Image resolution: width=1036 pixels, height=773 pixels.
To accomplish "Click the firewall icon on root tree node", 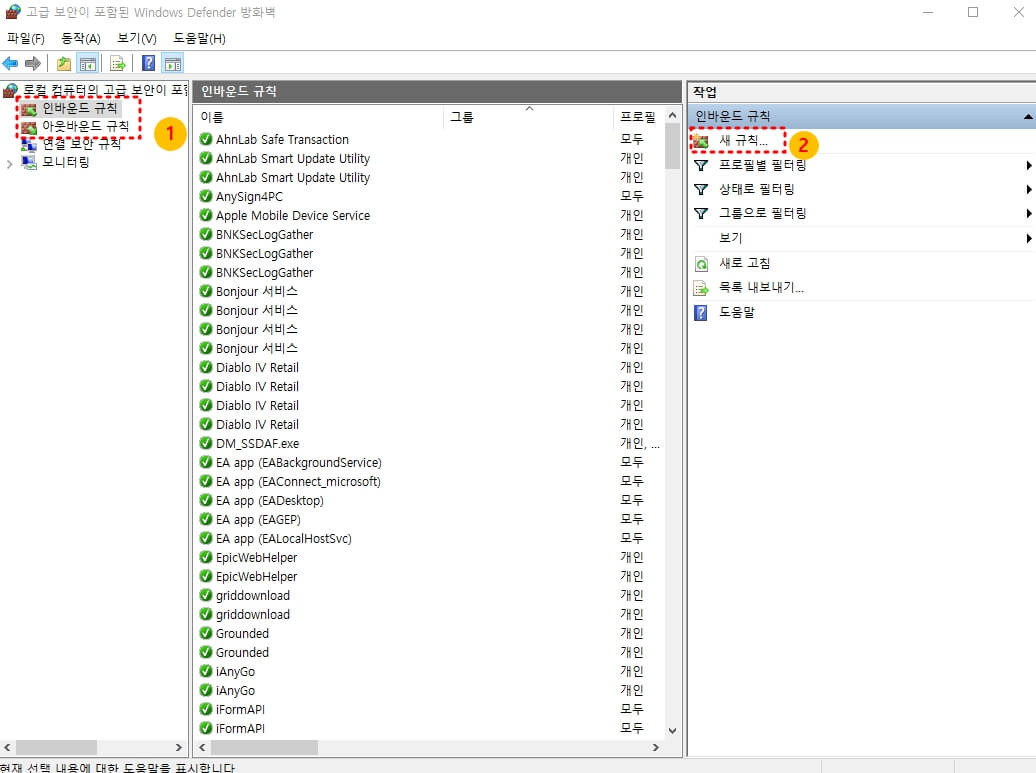I will coord(11,90).
